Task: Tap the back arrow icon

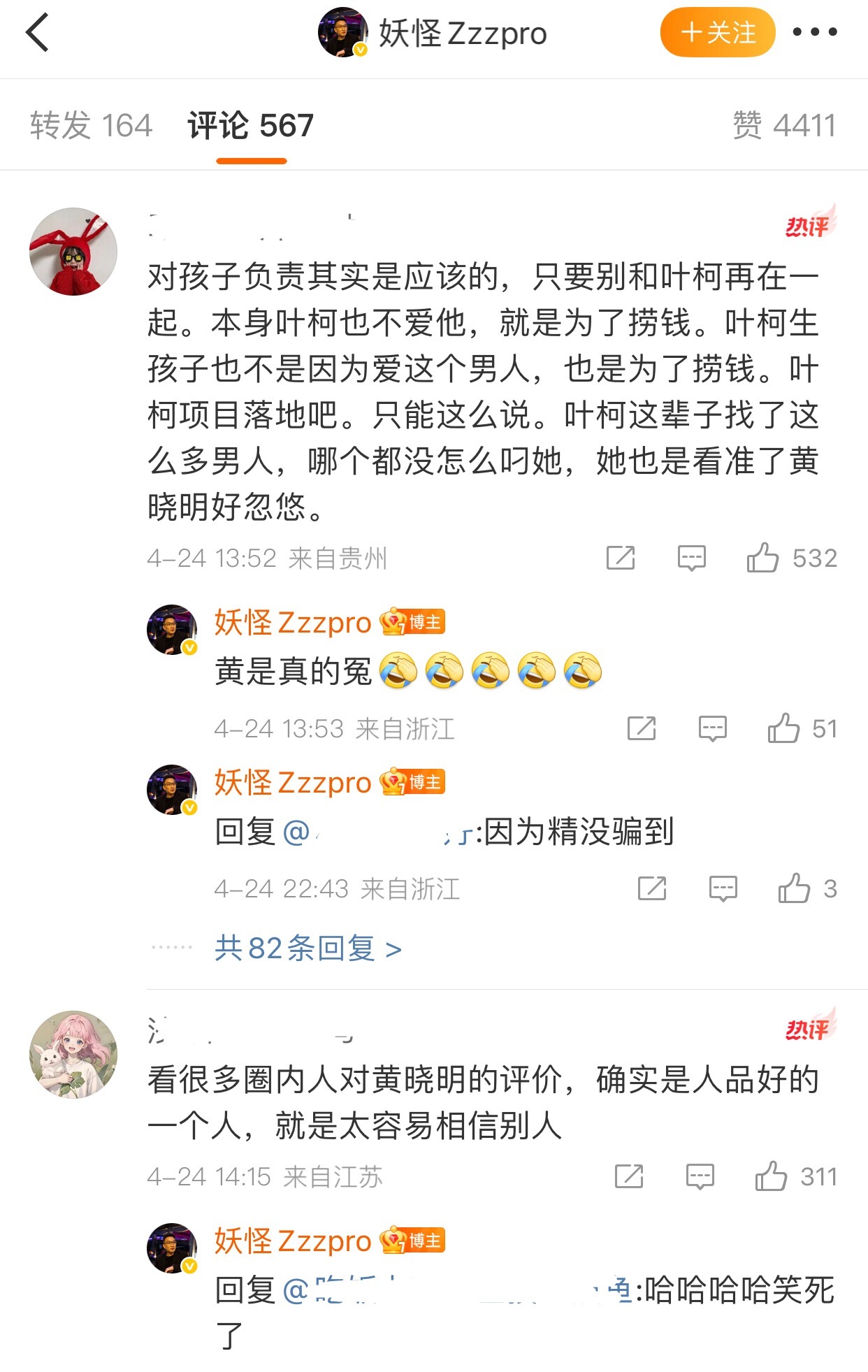Action: pyautogui.click(x=38, y=33)
